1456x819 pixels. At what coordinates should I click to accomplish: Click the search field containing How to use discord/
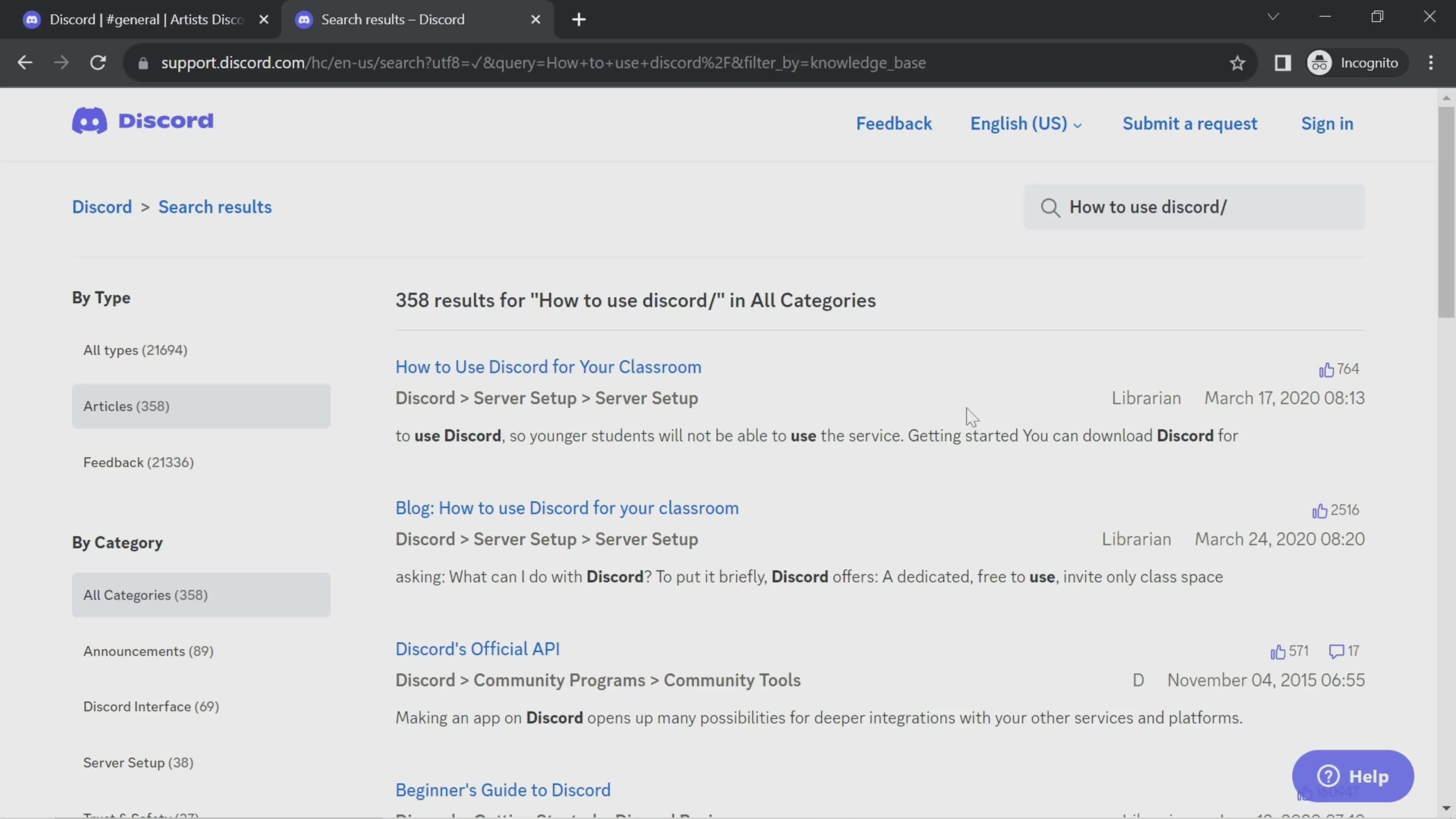coord(1194,207)
